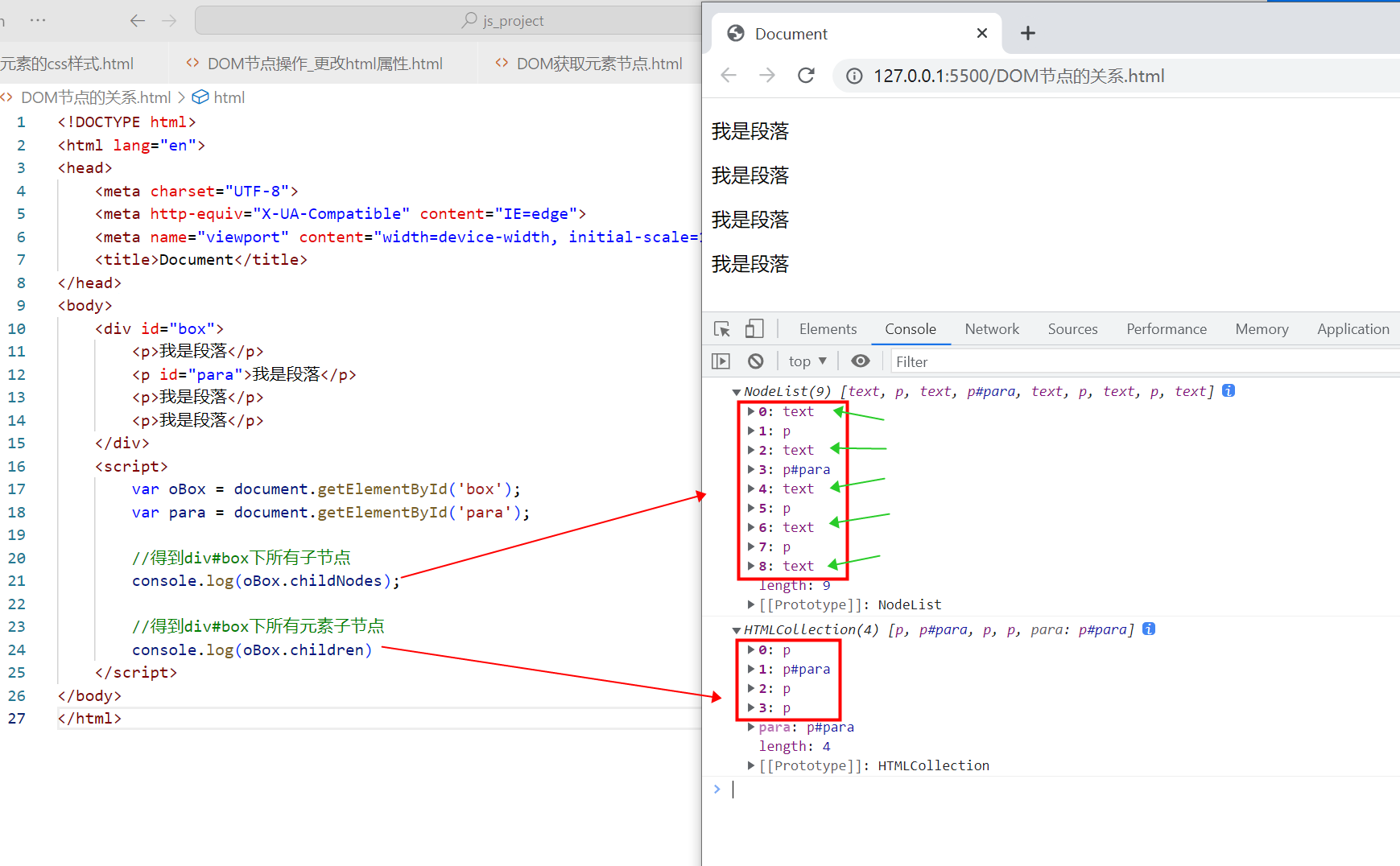
Task: Click the browser address bar URL
Action: tap(1019, 76)
